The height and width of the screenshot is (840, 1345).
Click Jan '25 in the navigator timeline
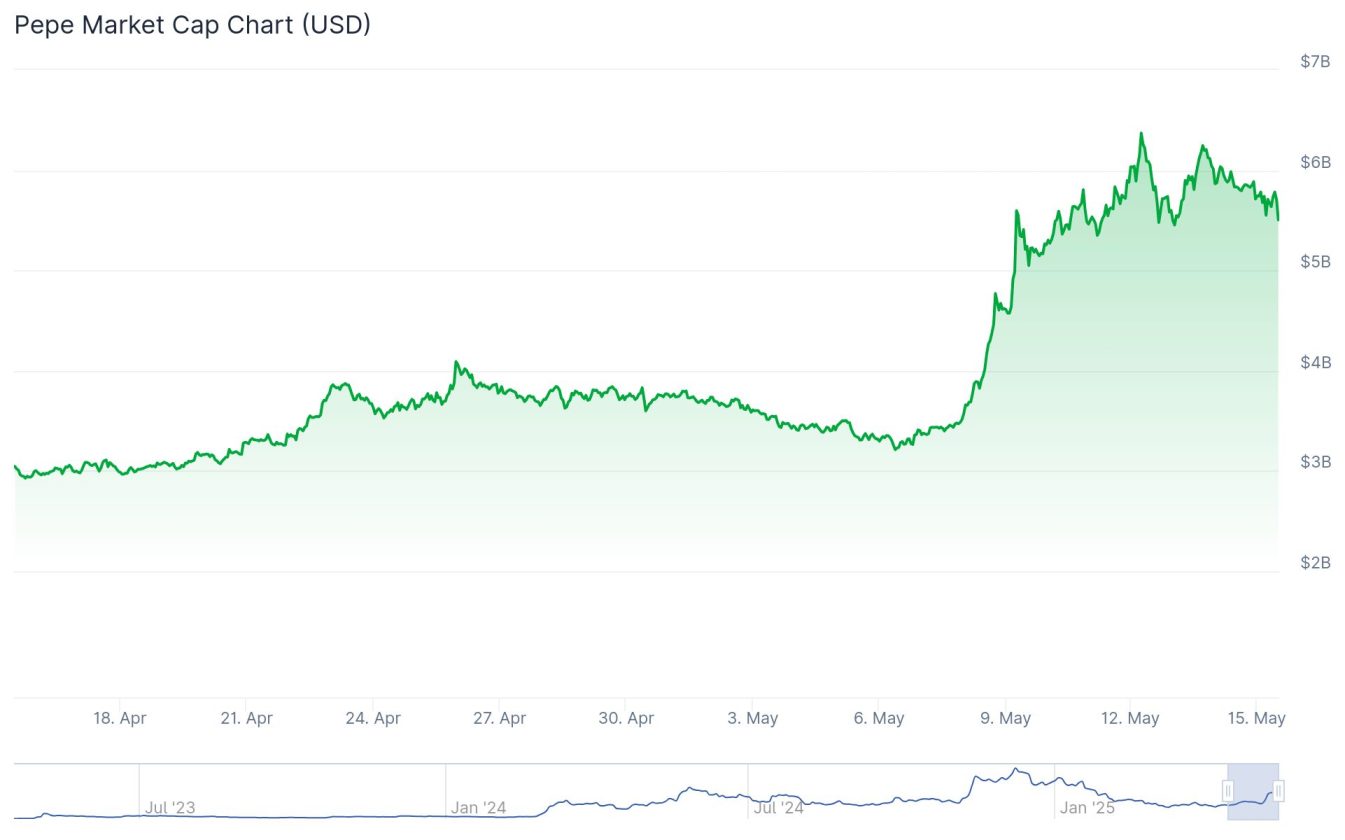[x=1087, y=807]
